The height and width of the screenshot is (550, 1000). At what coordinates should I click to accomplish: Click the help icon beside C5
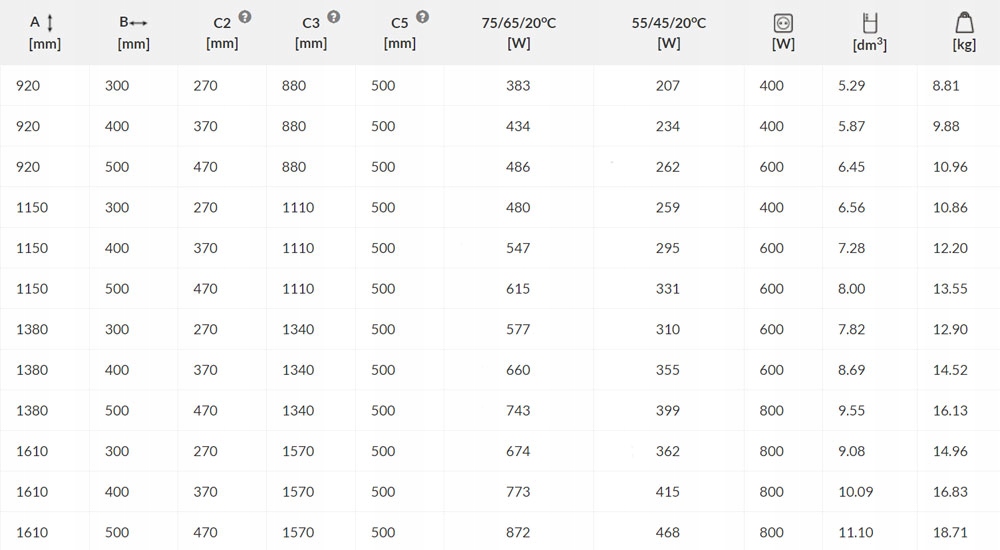pos(422,17)
